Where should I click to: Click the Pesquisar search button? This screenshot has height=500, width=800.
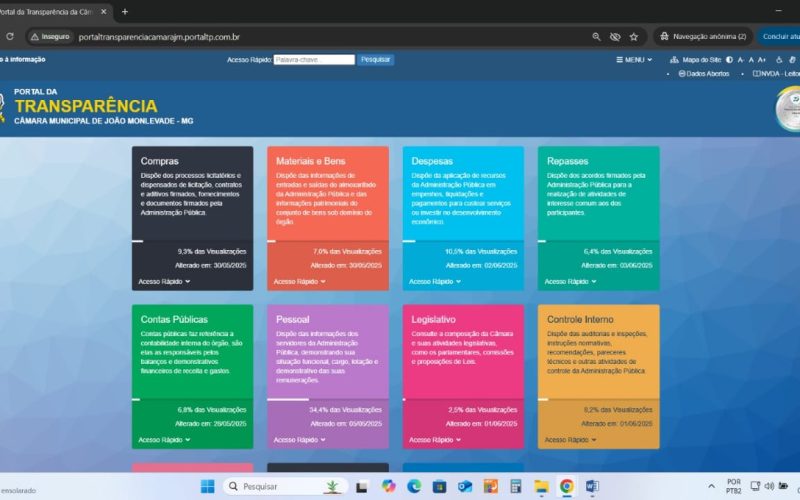tap(376, 60)
